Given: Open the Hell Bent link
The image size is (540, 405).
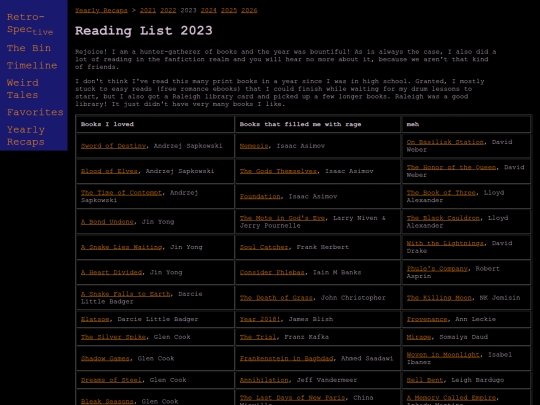Looking at the screenshot, I should pyautogui.click(x=425, y=380).
